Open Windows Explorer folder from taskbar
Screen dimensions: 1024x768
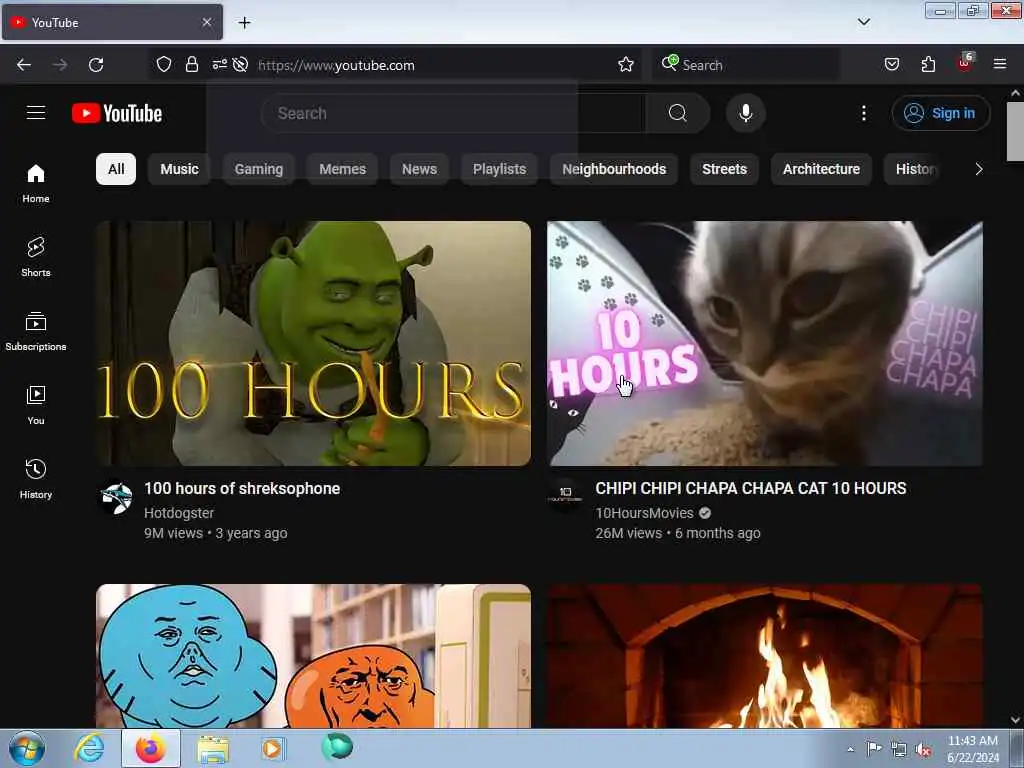coord(213,748)
